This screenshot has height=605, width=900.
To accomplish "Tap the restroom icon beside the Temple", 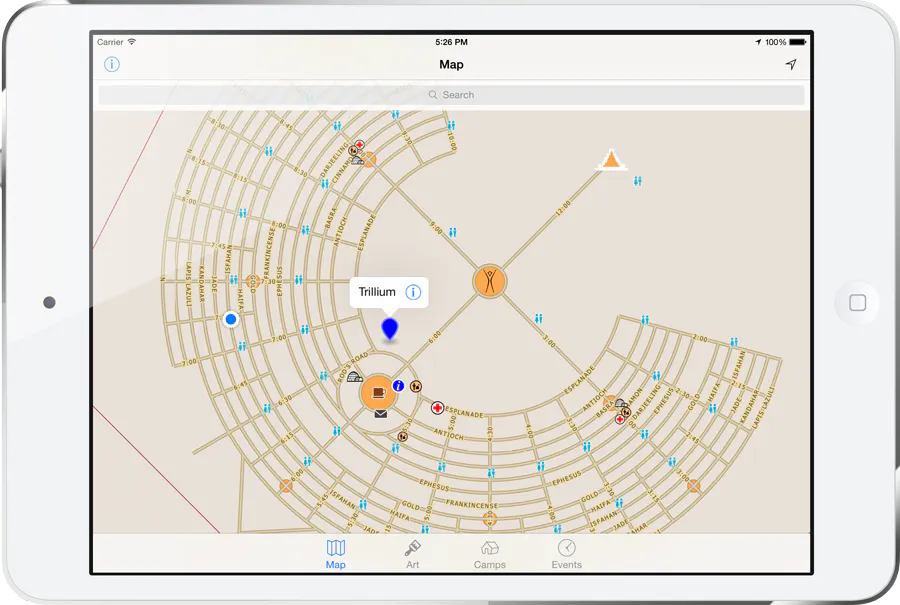I will [637, 181].
